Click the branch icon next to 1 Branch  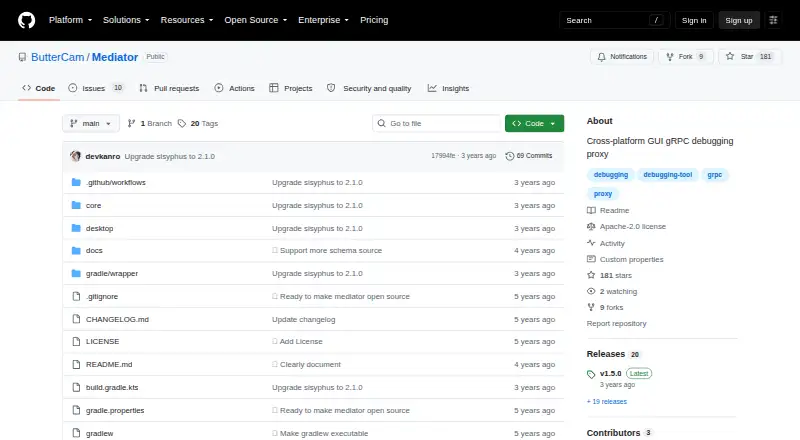point(131,124)
